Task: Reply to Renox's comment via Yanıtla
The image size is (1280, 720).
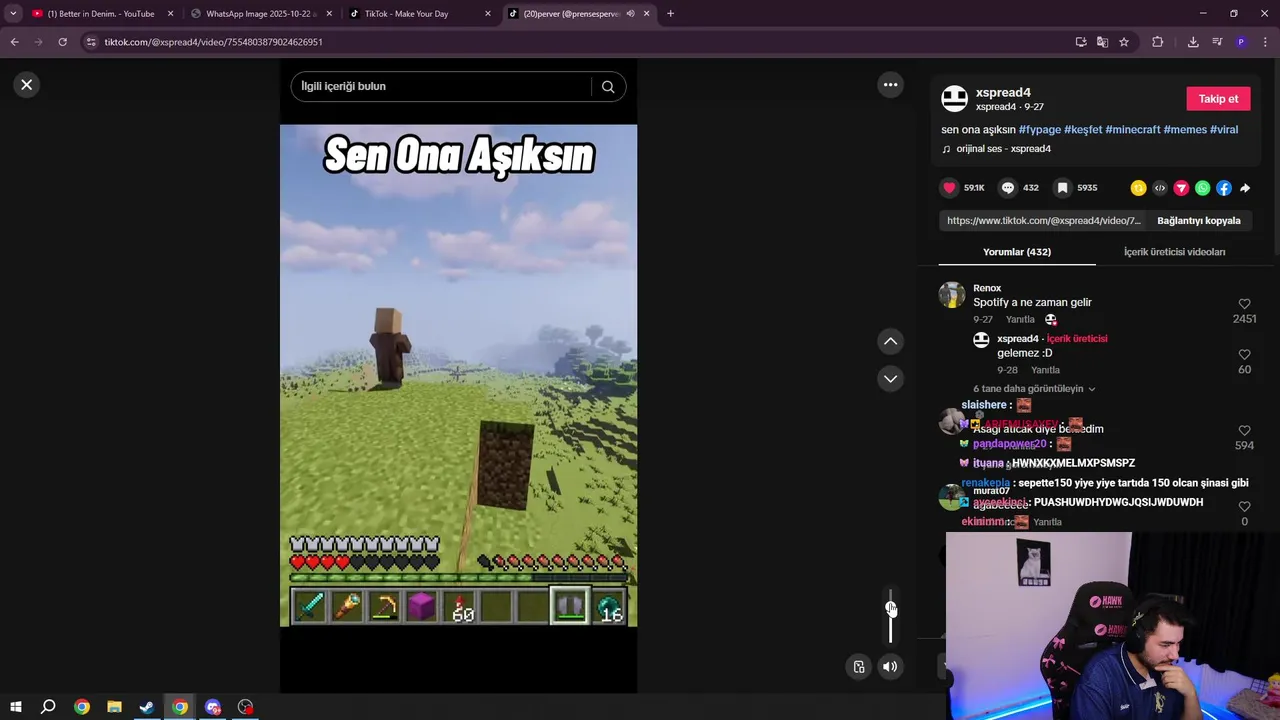Action: click(1020, 320)
